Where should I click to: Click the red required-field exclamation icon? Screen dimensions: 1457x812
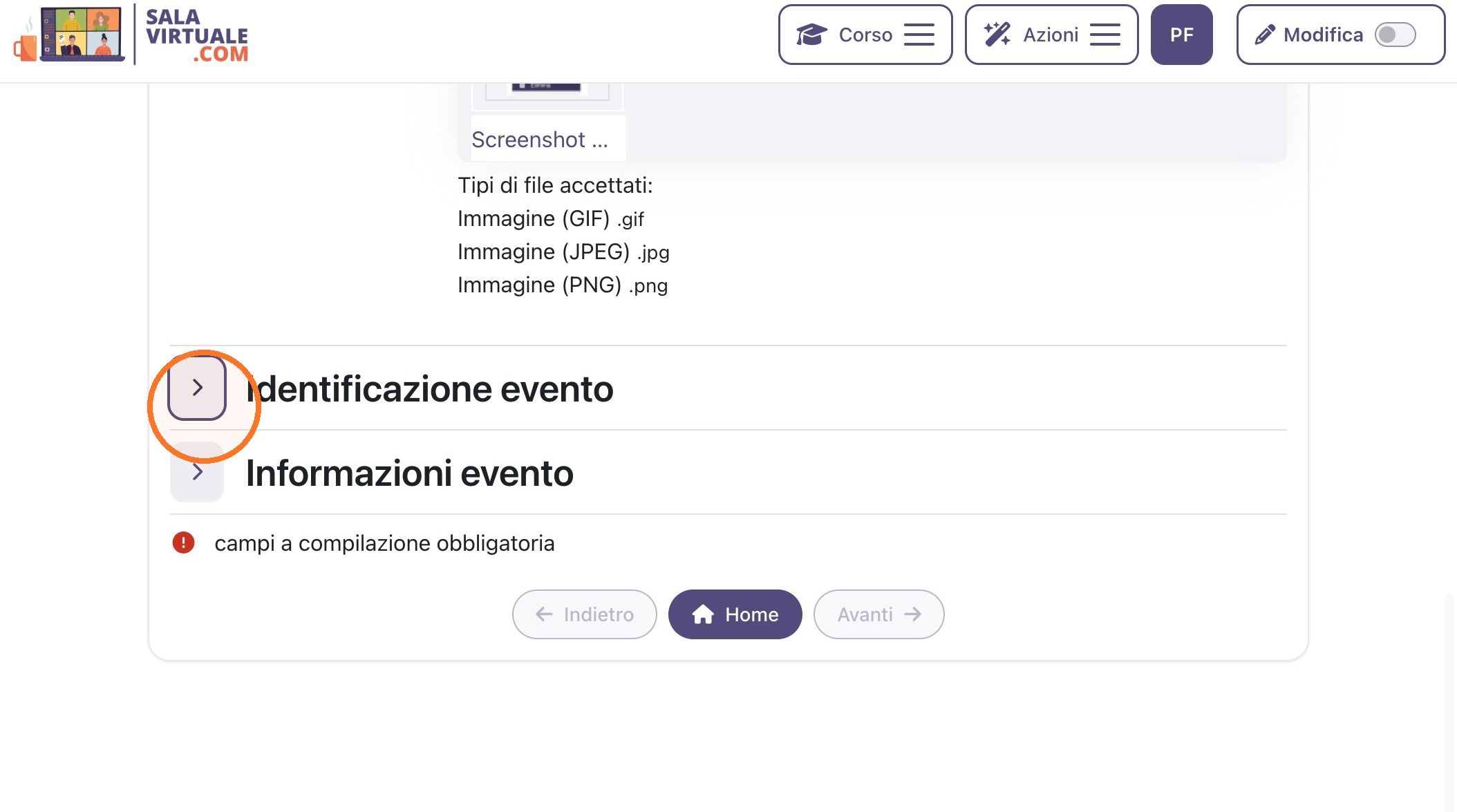pos(183,542)
